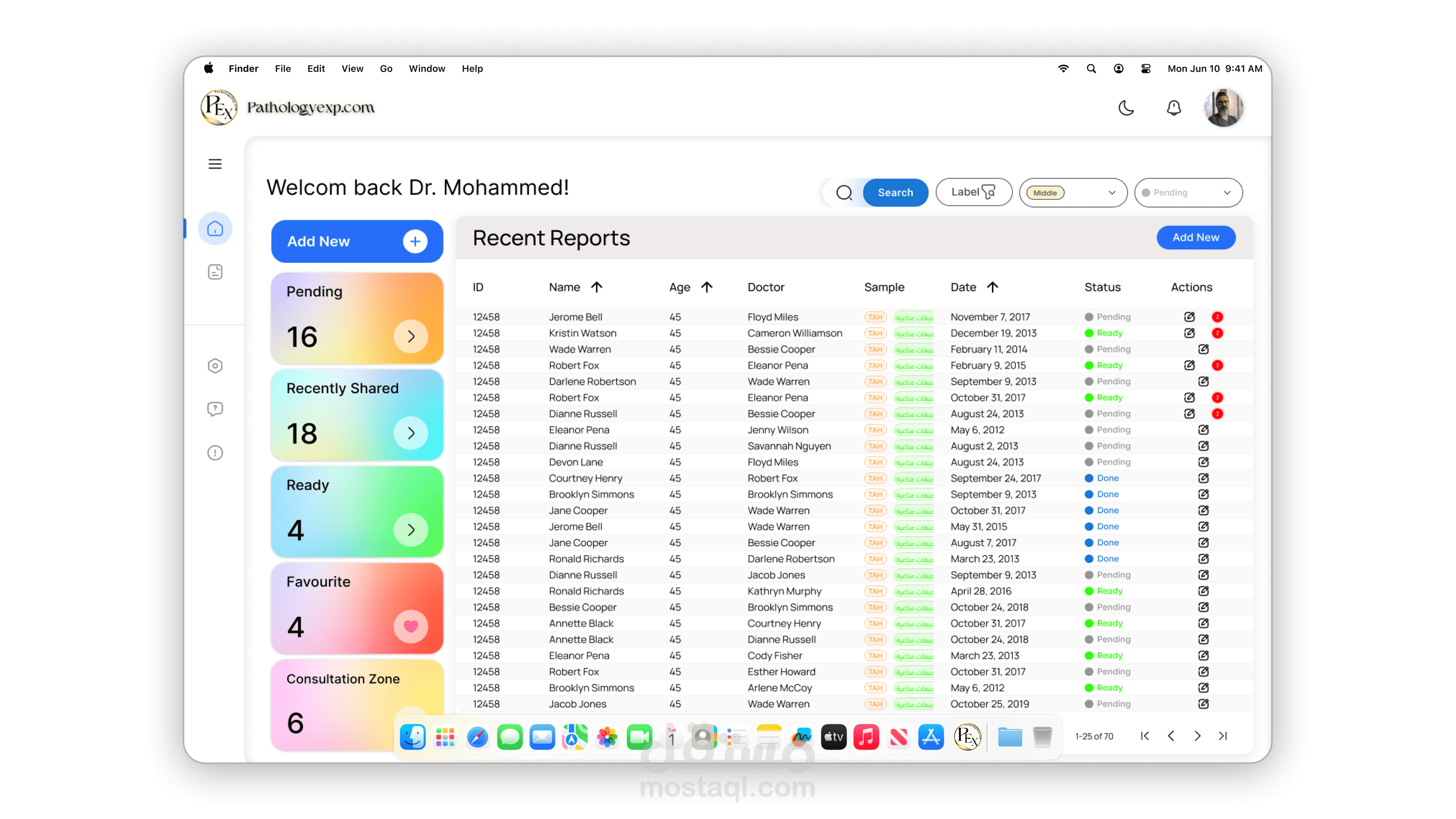Click the hamburger menu icon
The image size is (1456, 819).
215,164
